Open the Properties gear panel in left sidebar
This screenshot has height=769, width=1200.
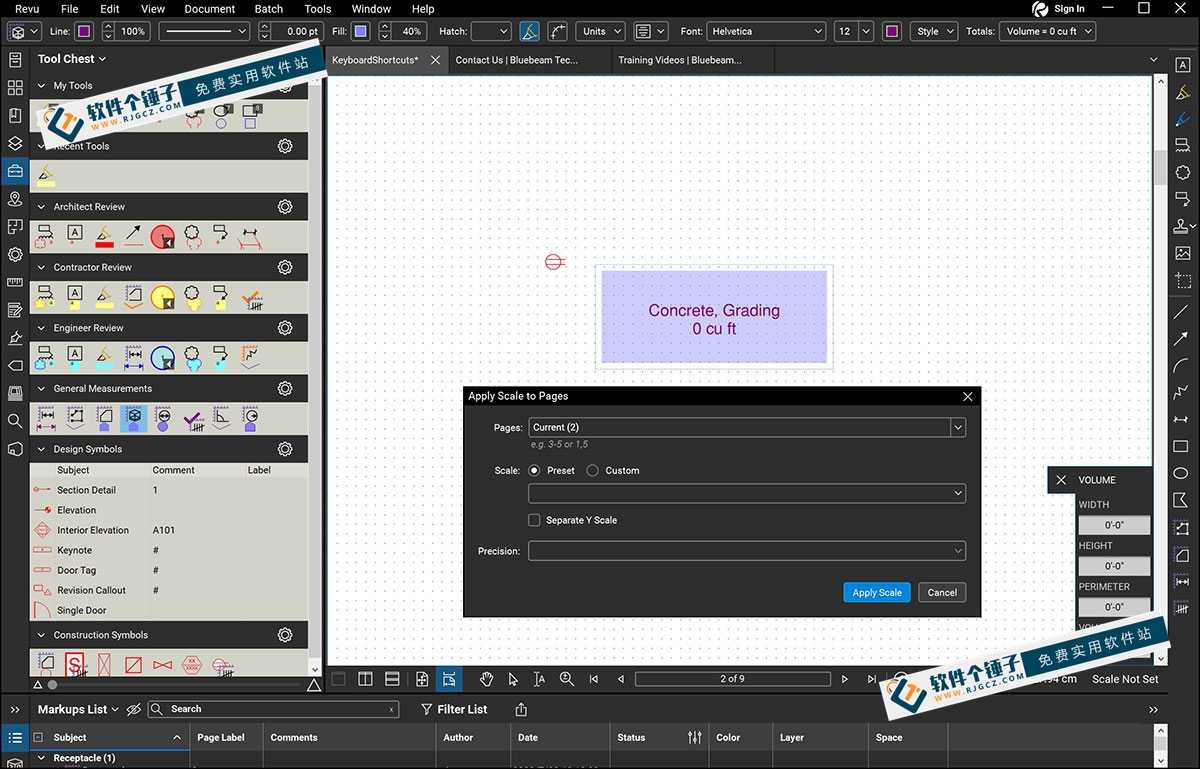click(x=15, y=255)
